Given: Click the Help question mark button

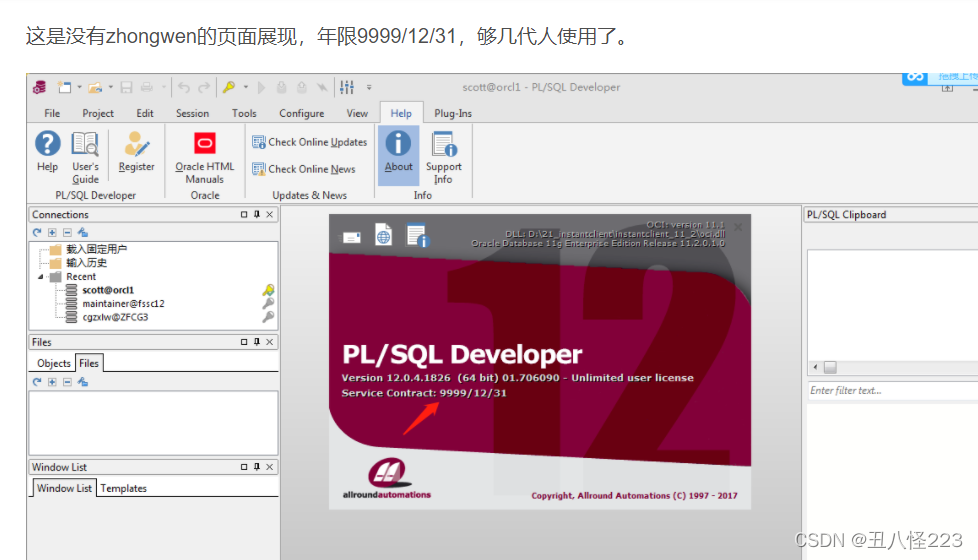Looking at the screenshot, I should [x=47, y=152].
